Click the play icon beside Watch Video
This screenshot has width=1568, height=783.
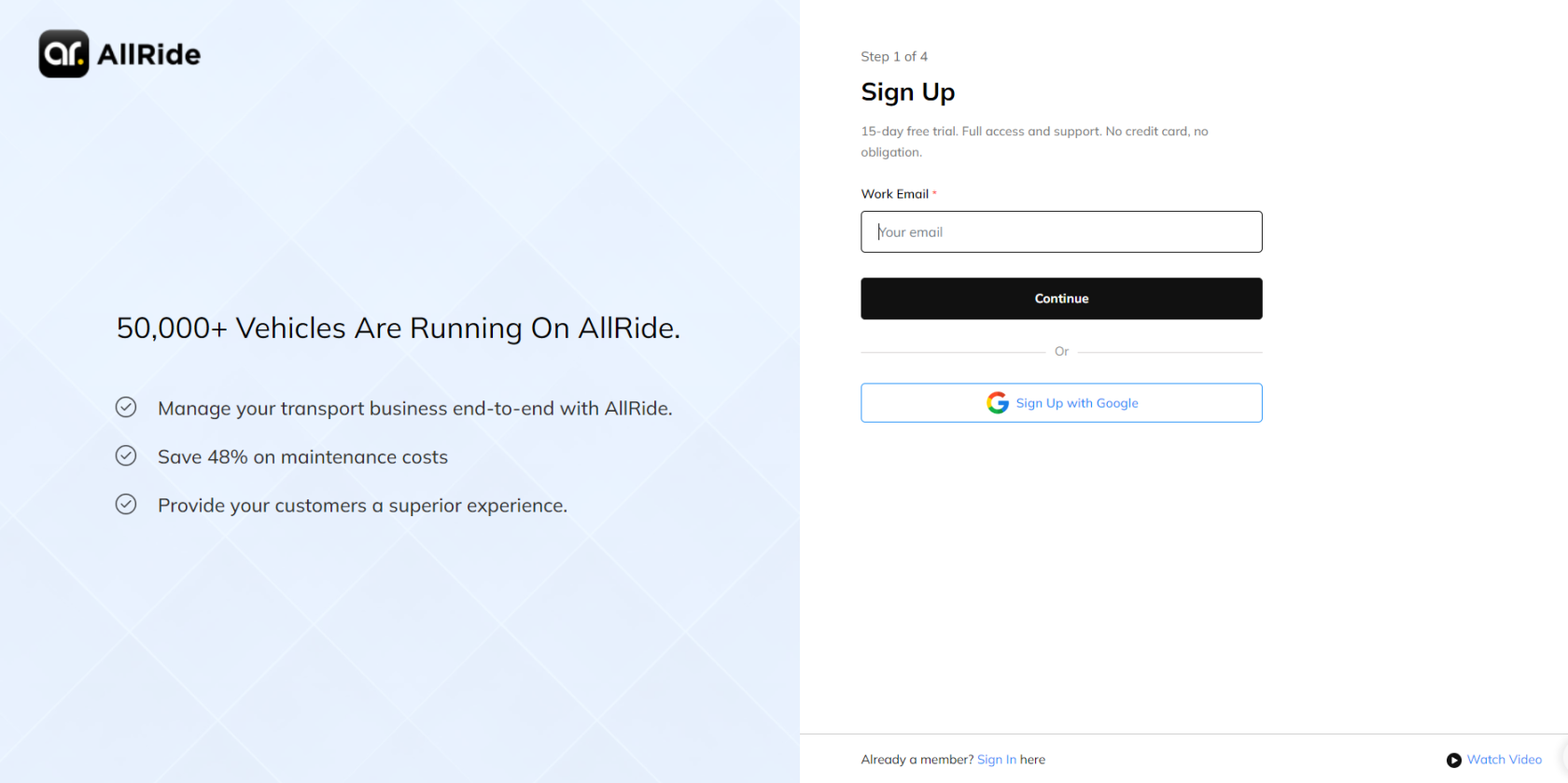click(x=1455, y=760)
